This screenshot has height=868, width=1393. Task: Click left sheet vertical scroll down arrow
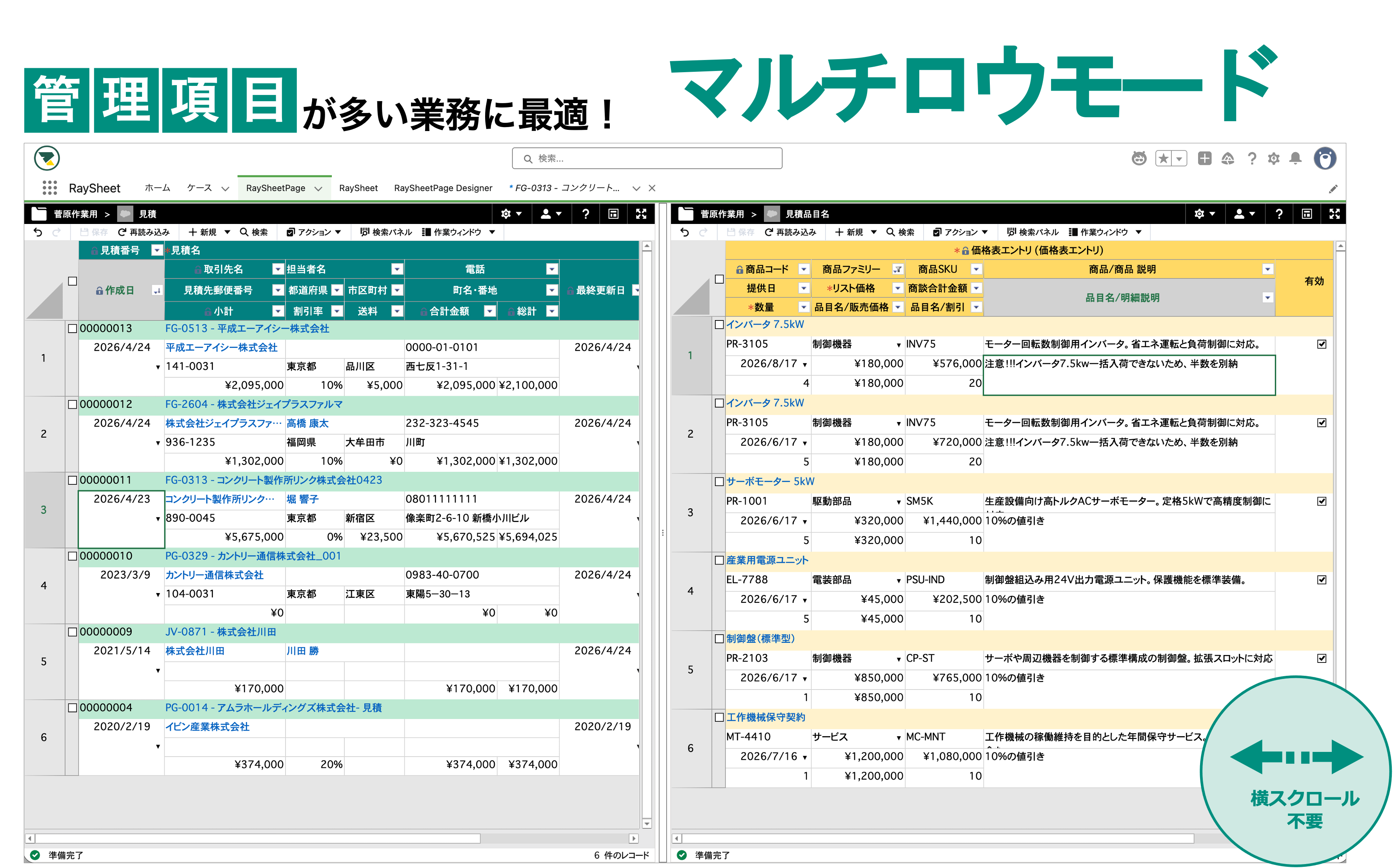point(647,824)
